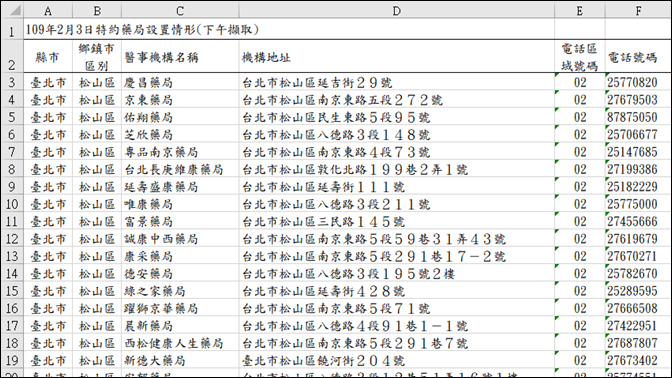672x378 pixels.
Task: Click the '醫事機構名稱' header cell
Action: (x=180, y=57)
